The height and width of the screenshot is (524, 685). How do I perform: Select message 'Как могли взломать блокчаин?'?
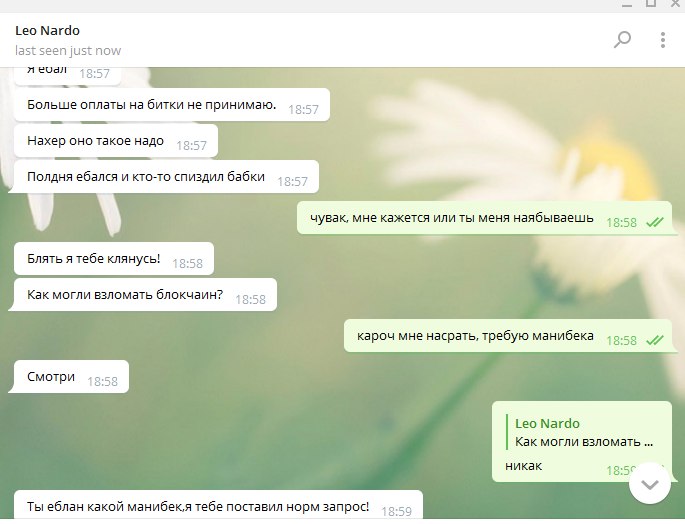pos(142,295)
